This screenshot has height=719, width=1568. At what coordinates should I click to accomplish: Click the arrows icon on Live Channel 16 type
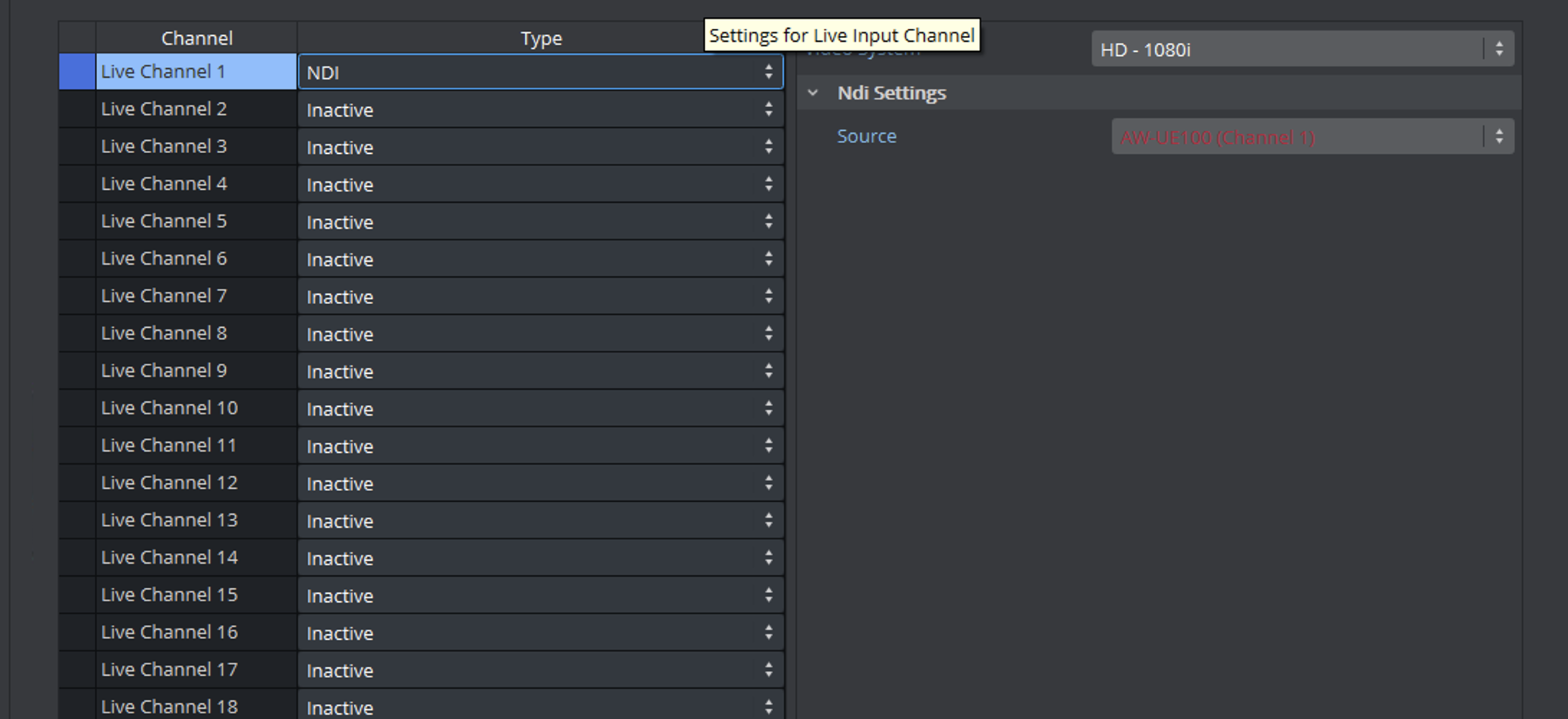tap(769, 633)
